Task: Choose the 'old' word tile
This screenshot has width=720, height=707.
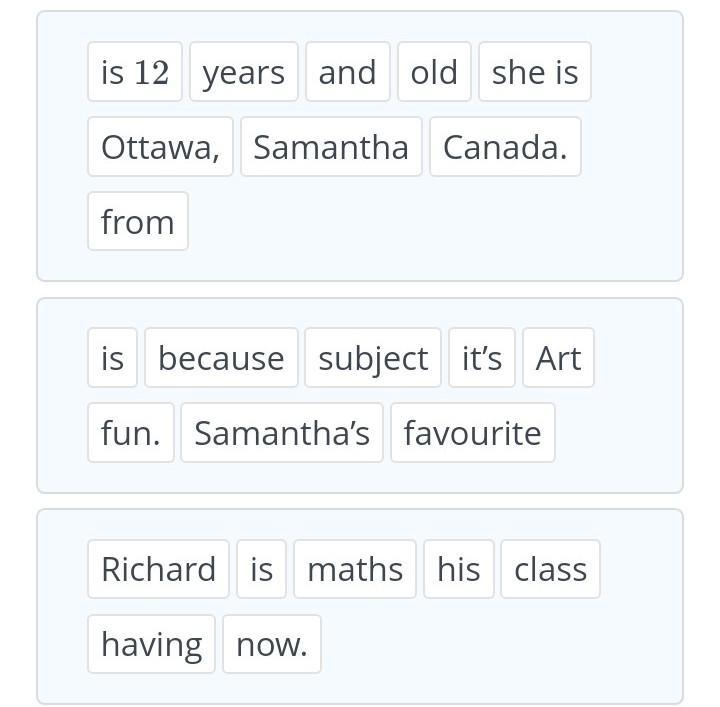Action: coord(434,72)
